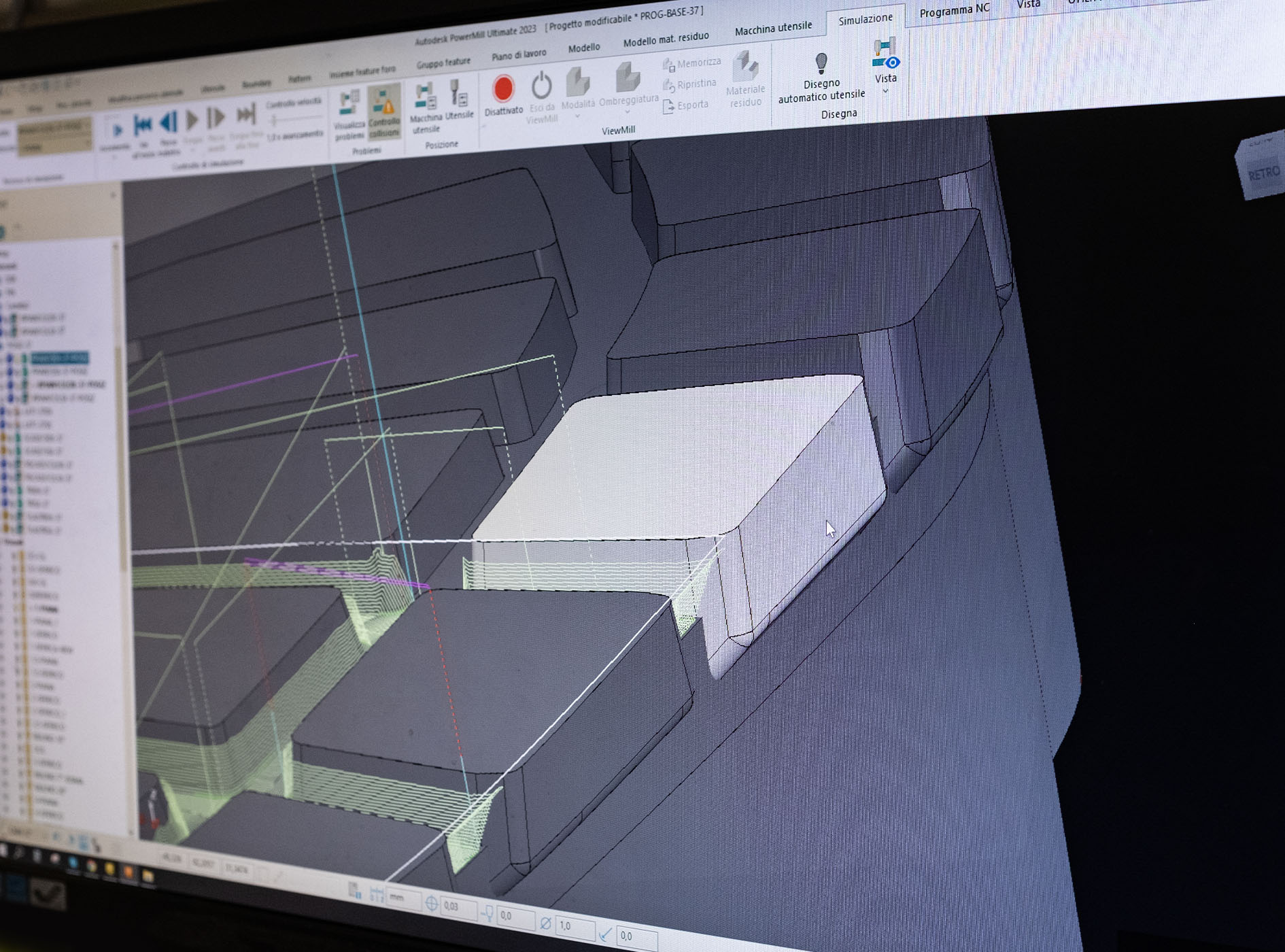Screen dimensions: 1285x952
Task: Click Esporta in the ViewMill group
Action: 685,106
